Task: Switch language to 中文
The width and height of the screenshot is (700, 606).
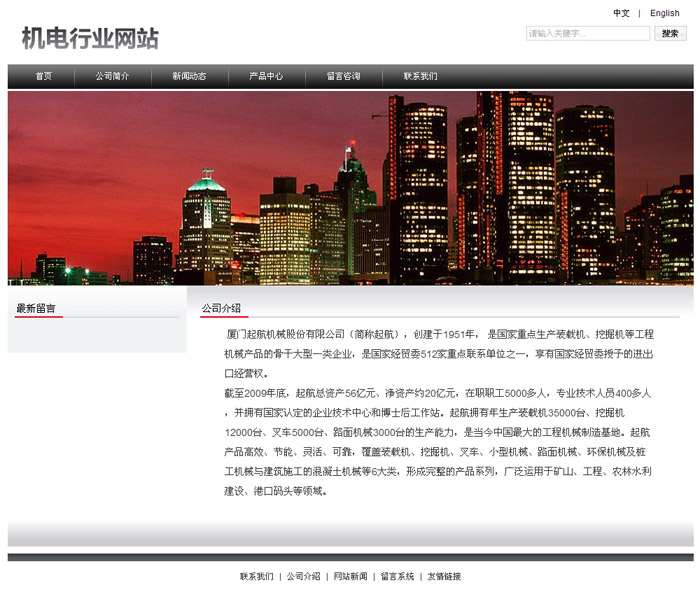Action: click(621, 13)
